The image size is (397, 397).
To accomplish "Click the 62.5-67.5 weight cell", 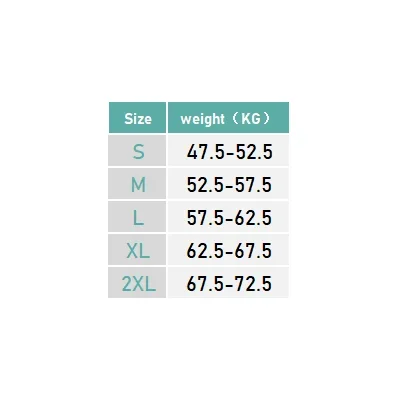I will [228, 250].
